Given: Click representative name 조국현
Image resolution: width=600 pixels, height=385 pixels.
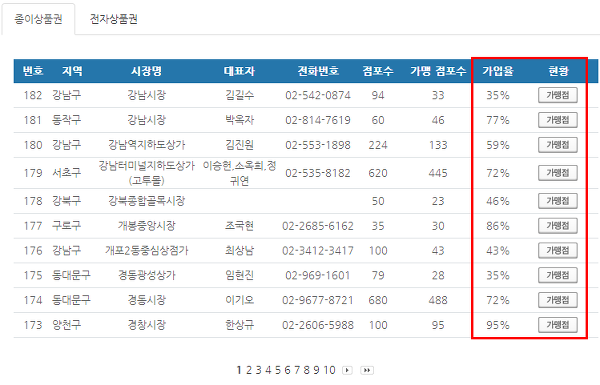Looking at the screenshot, I should 239,226.
